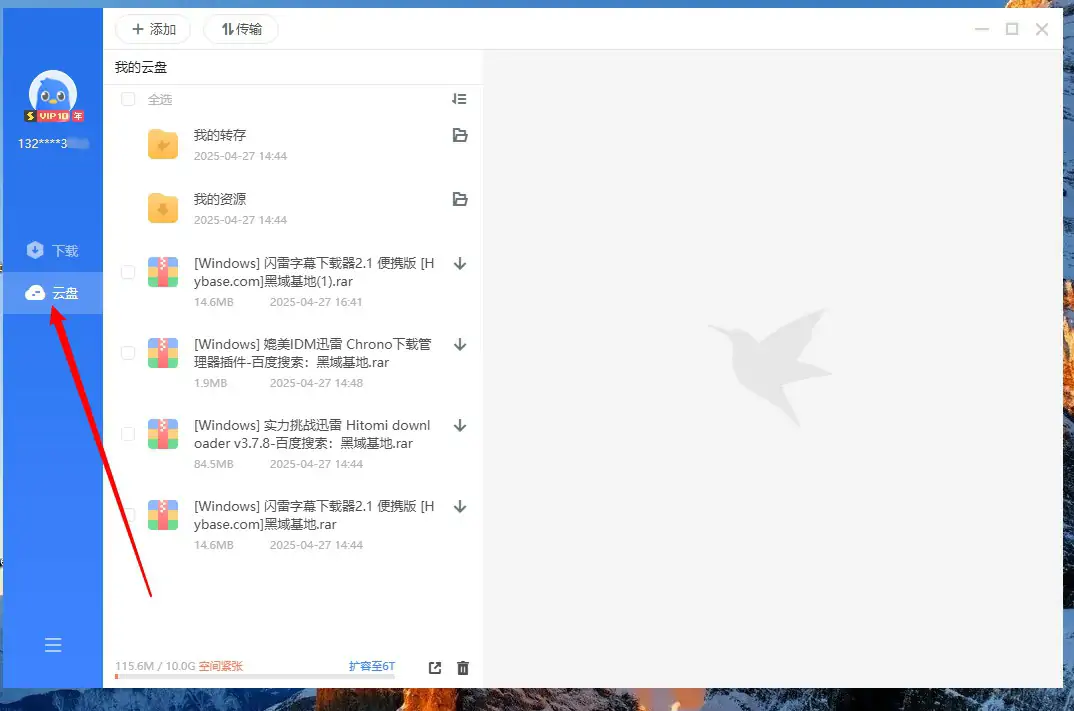The width and height of the screenshot is (1074, 711).
Task: Click the archive icon of Chrono下载管理器插件 file
Action: click(163, 353)
